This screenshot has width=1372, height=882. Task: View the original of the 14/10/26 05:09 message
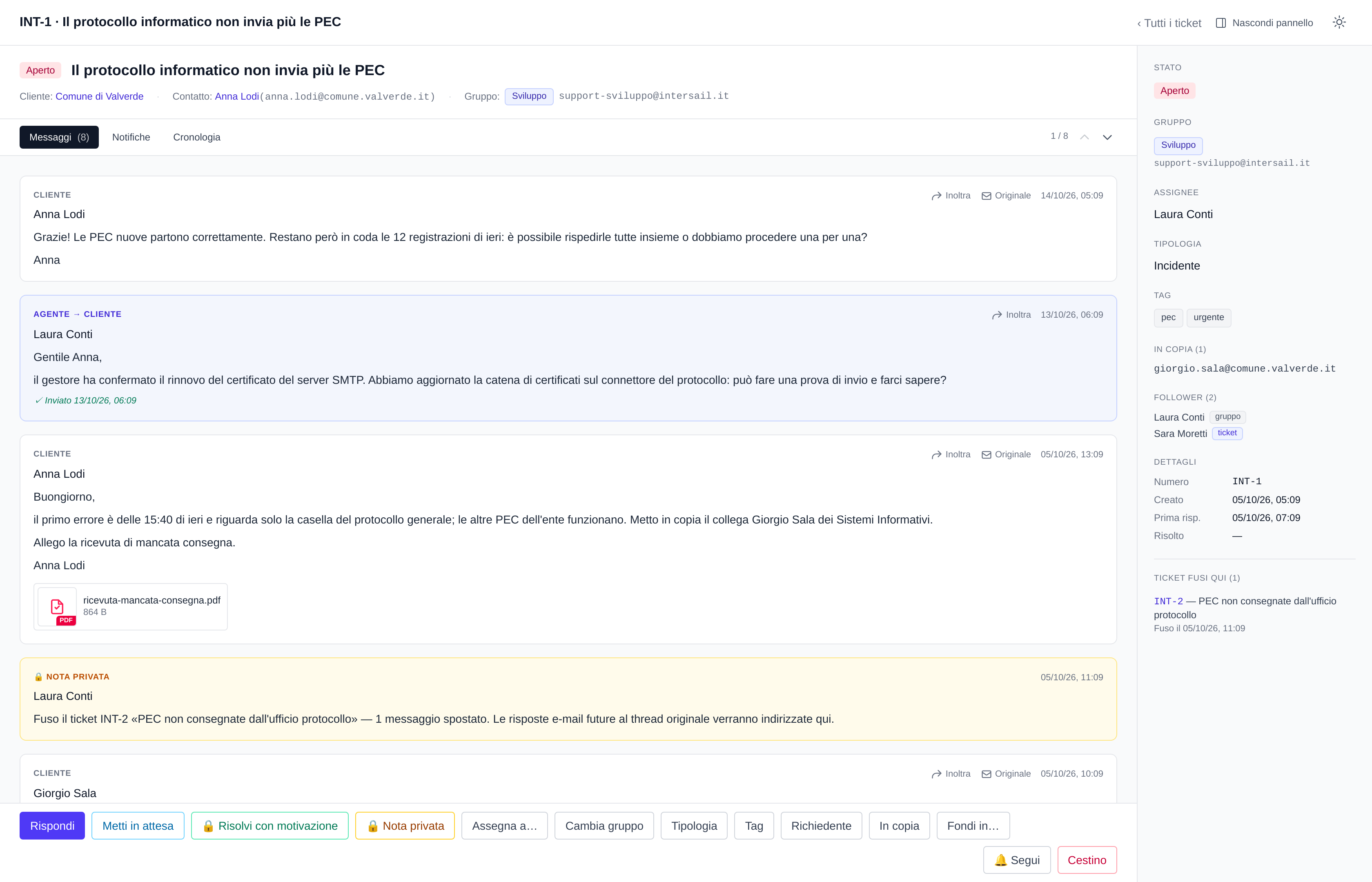click(1006, 195)
